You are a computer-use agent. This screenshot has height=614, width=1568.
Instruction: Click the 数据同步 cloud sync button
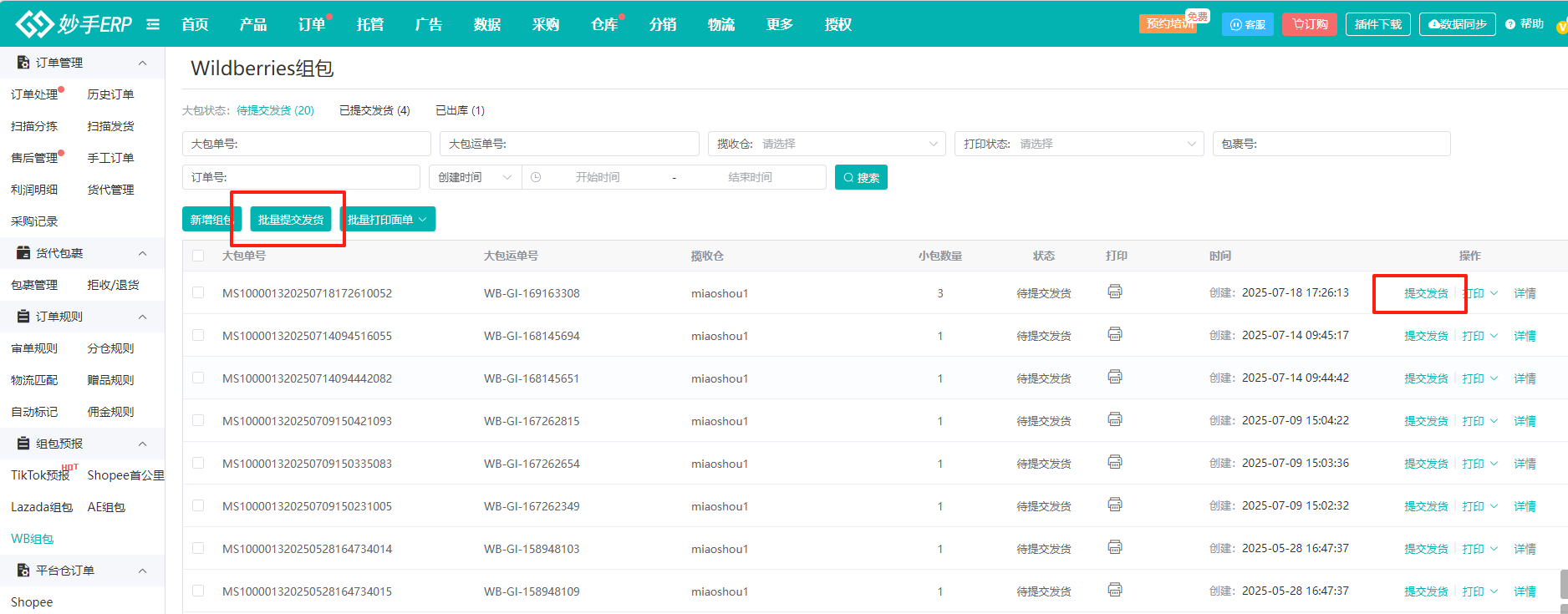pos(1457,24)
